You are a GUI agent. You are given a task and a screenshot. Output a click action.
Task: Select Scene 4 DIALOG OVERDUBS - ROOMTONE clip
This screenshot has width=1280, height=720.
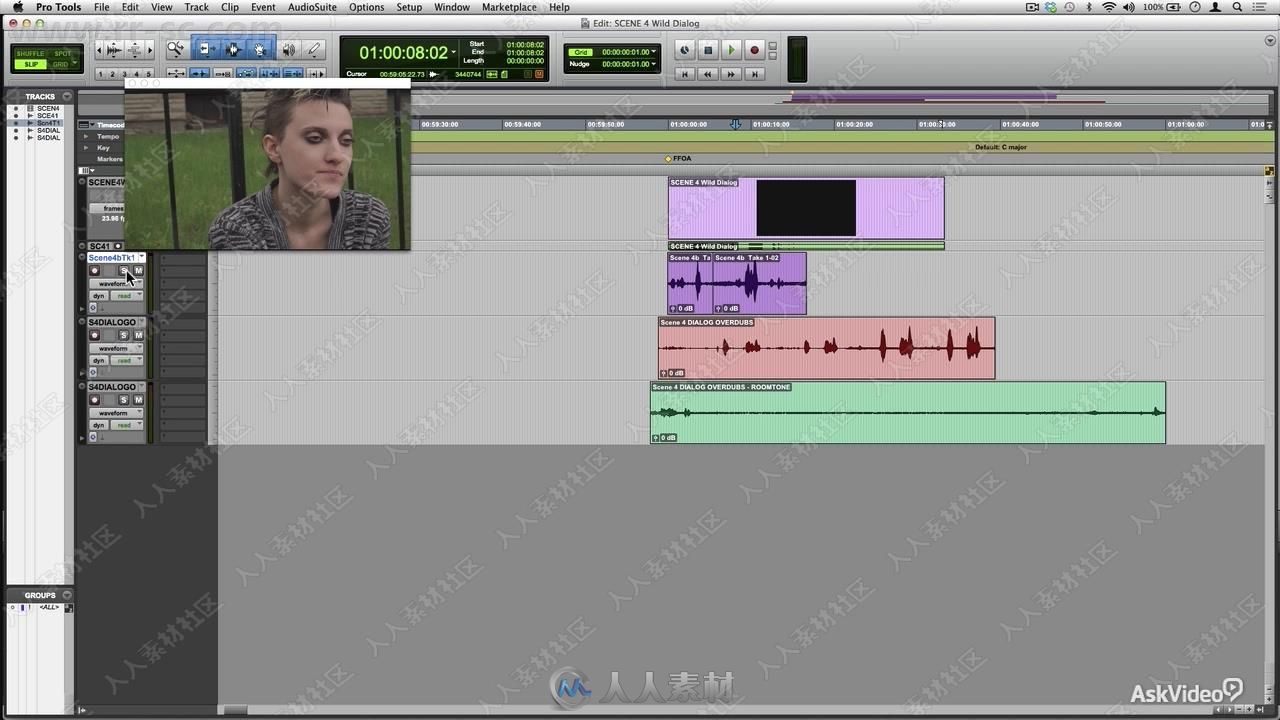pos(908,412)
